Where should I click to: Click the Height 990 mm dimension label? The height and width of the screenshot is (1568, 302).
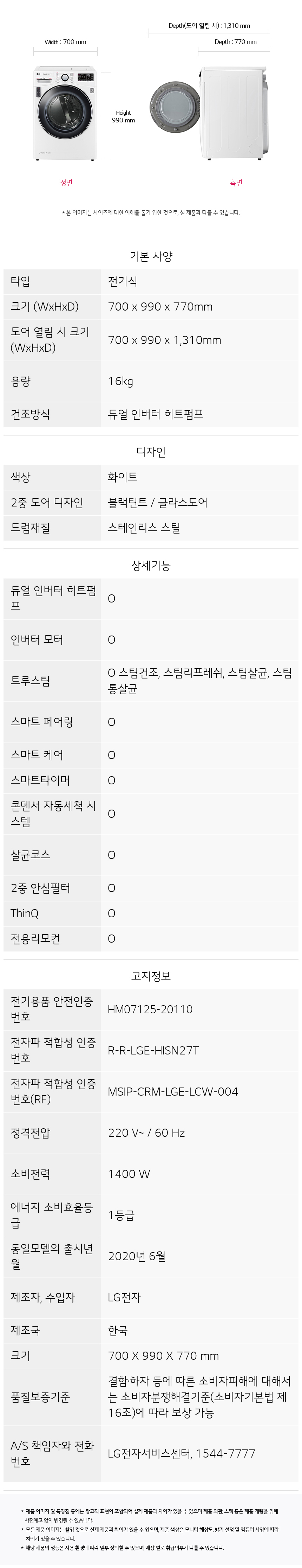tap(123, 116)
